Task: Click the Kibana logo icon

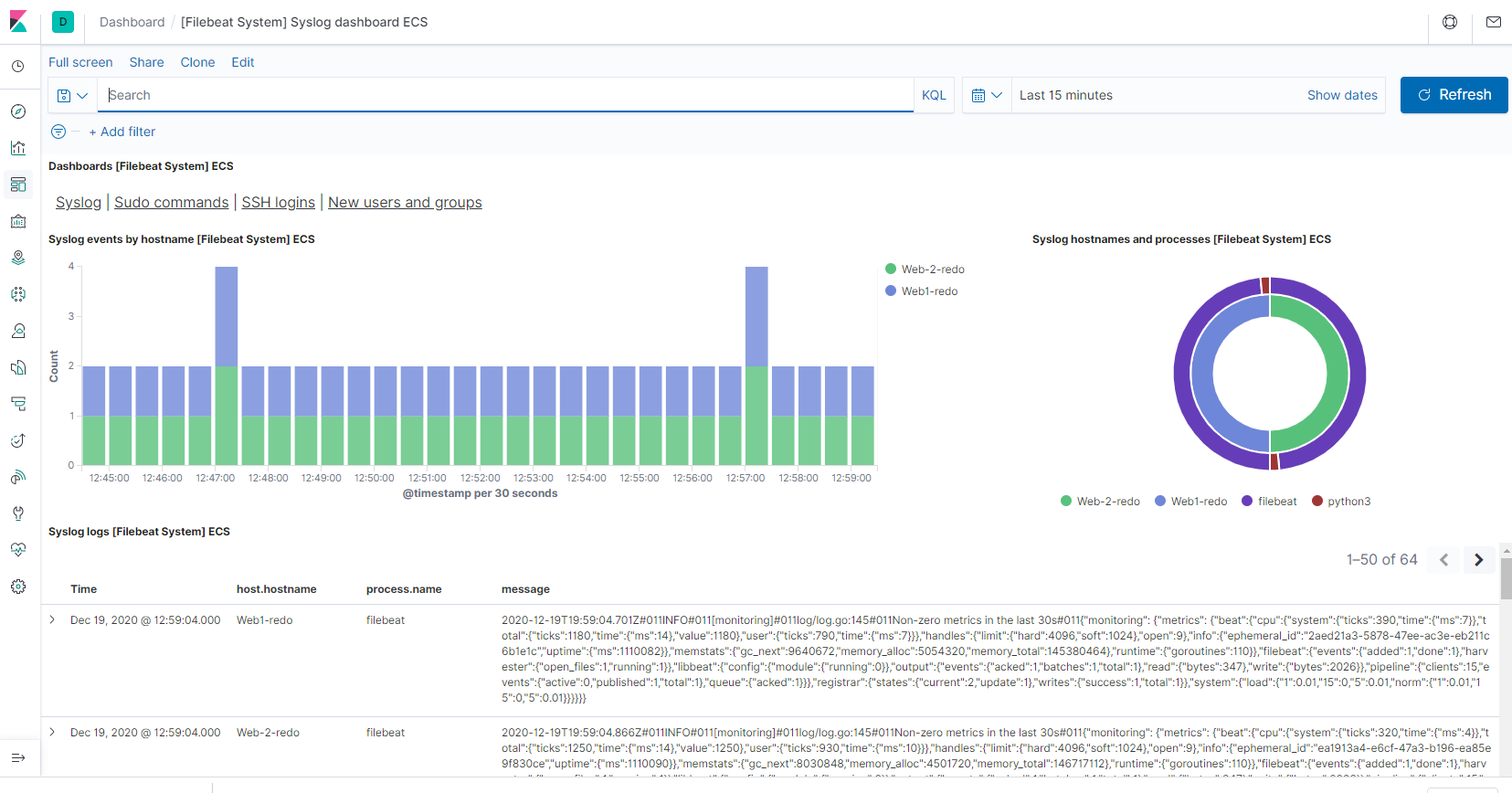Action: pyautogui.click(x=18, y=22)
